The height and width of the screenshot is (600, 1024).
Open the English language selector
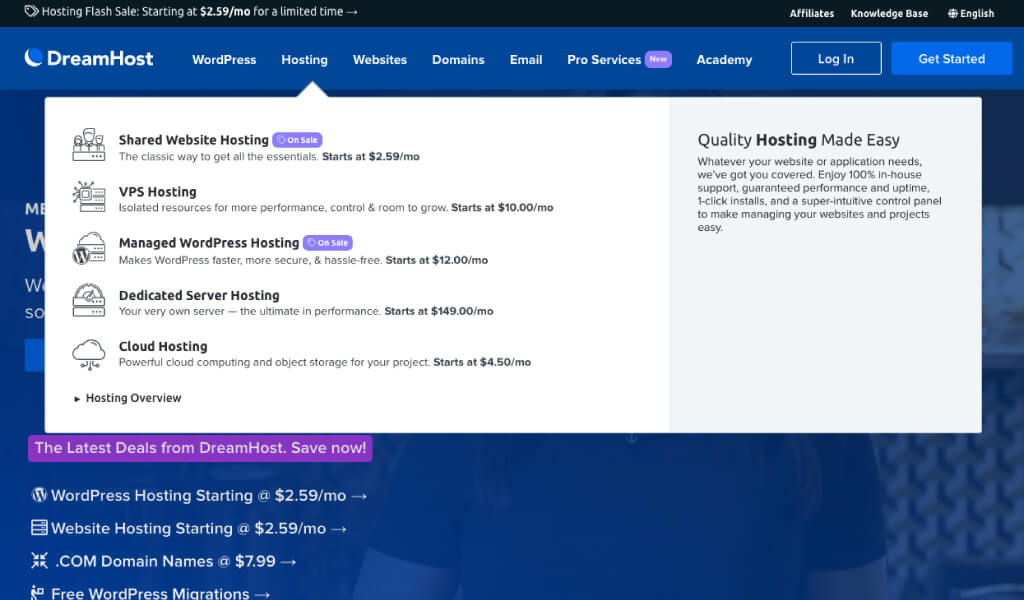(x=971, y=13)
